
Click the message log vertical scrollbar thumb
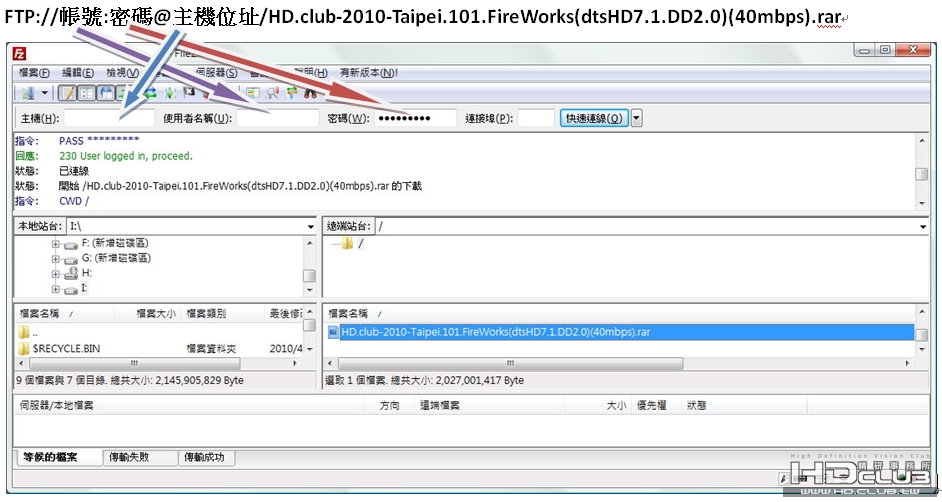922,174
